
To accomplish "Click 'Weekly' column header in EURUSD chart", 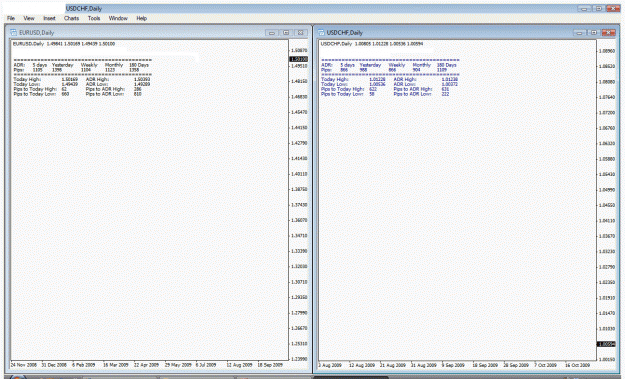I will coord(89,65).
